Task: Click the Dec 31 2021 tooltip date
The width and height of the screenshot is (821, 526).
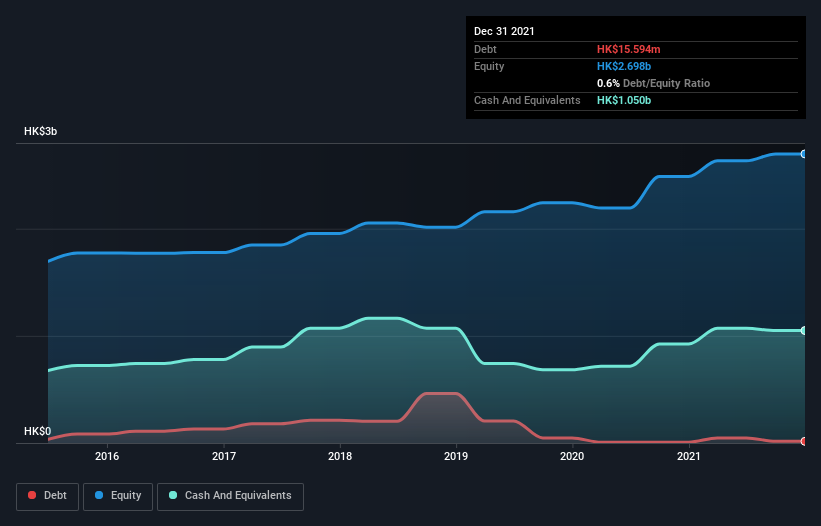Action: tap(504, 31)
